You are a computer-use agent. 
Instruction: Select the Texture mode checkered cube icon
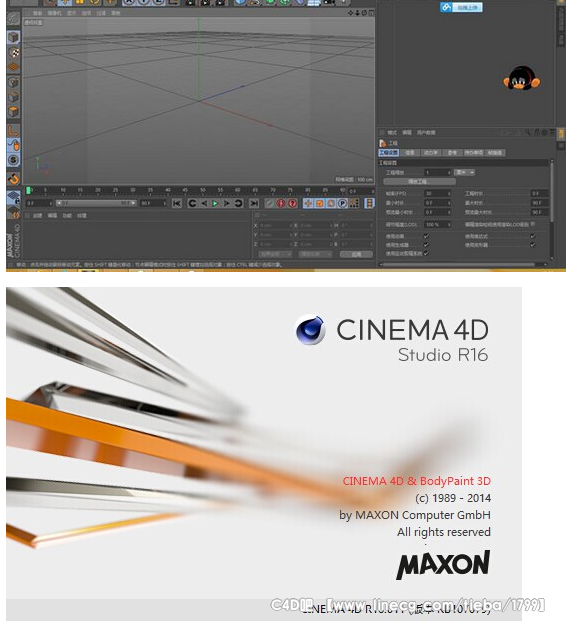(14, 53)
